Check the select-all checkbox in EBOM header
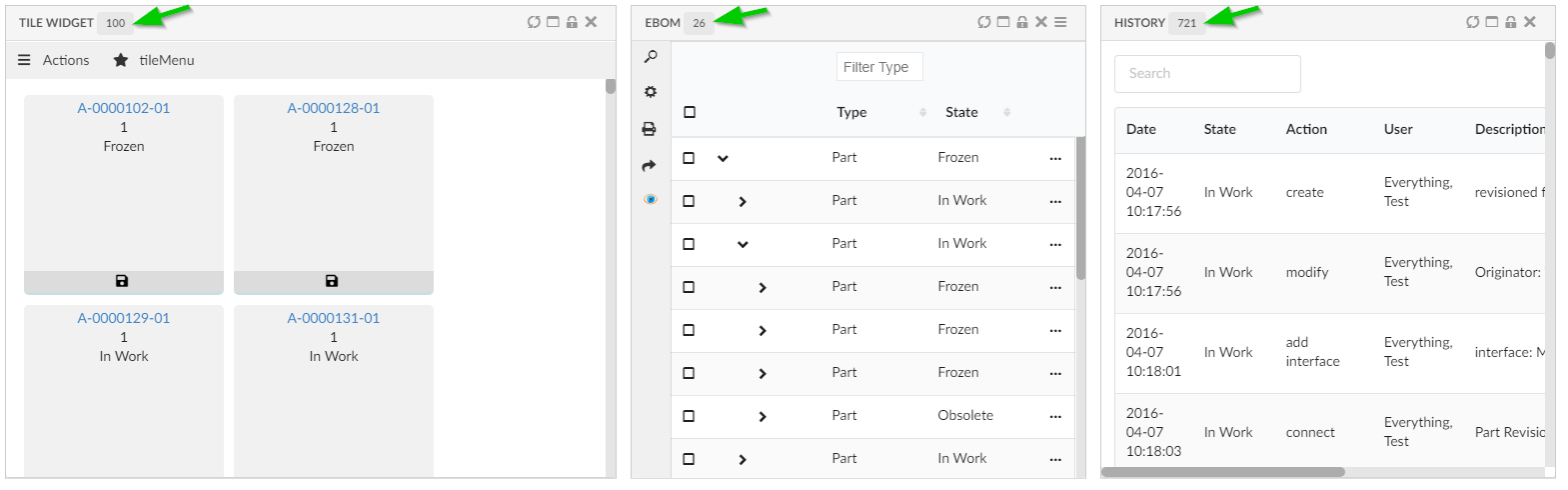Image resolution: width=1568 pixels, height=490 pixels. 690,112
